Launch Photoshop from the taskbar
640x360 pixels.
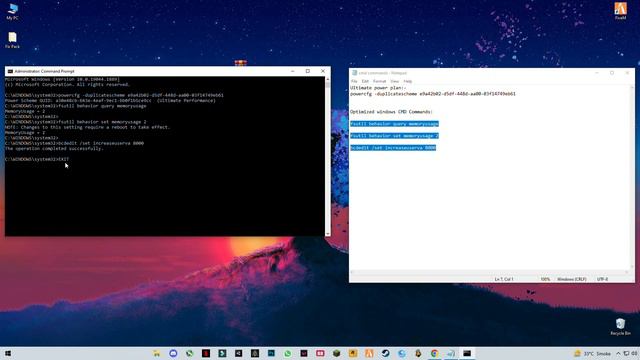tap(271, 353)
